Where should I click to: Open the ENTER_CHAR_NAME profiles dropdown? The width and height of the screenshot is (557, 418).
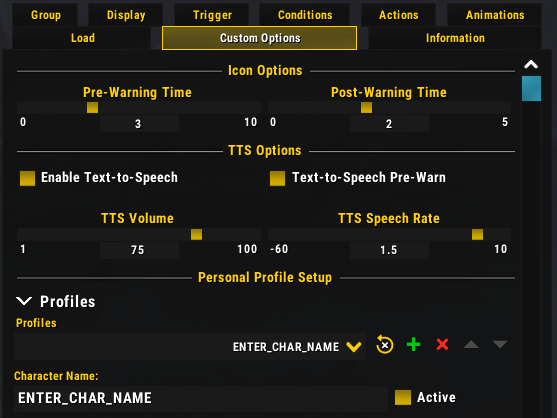[190, 347]
